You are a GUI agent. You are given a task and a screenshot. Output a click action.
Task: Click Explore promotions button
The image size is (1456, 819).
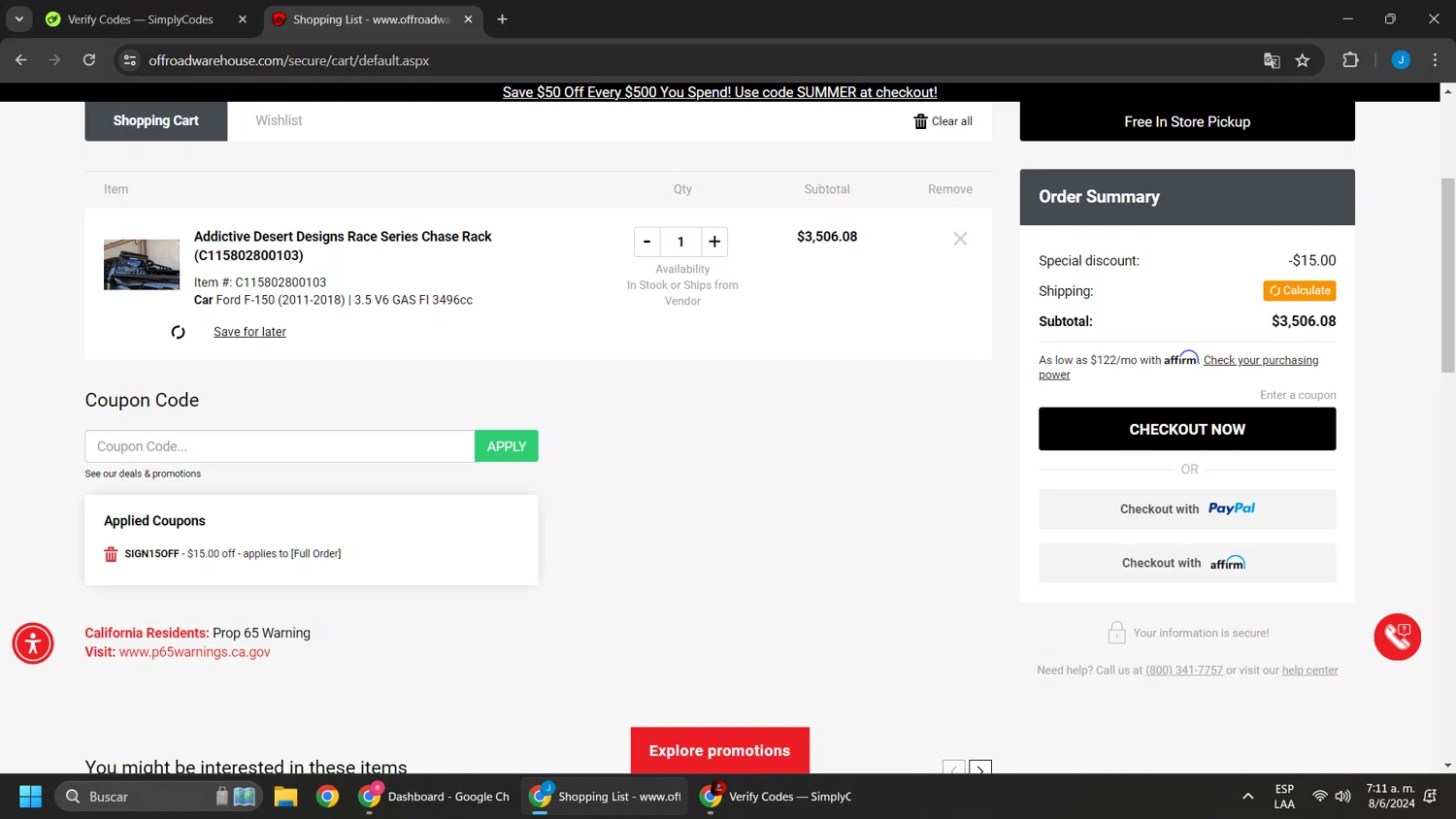point(720,751)
